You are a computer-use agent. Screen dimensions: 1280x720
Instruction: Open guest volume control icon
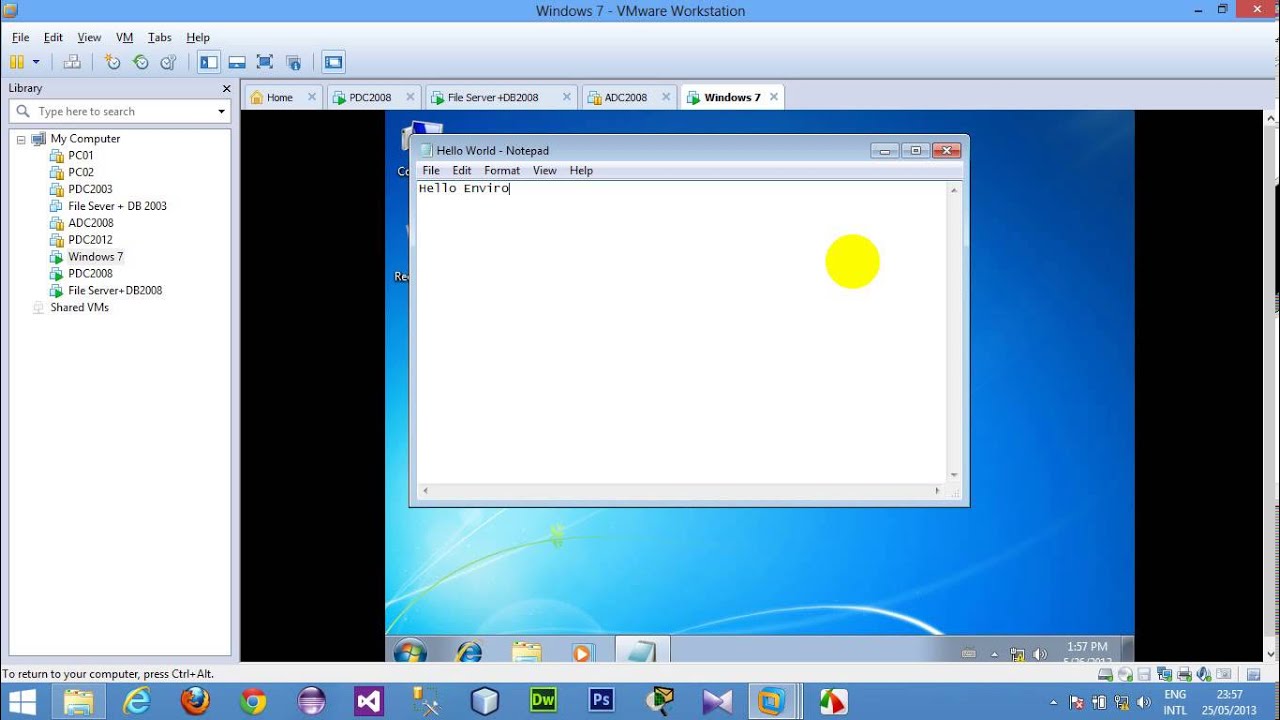[x=1040, y=655]
